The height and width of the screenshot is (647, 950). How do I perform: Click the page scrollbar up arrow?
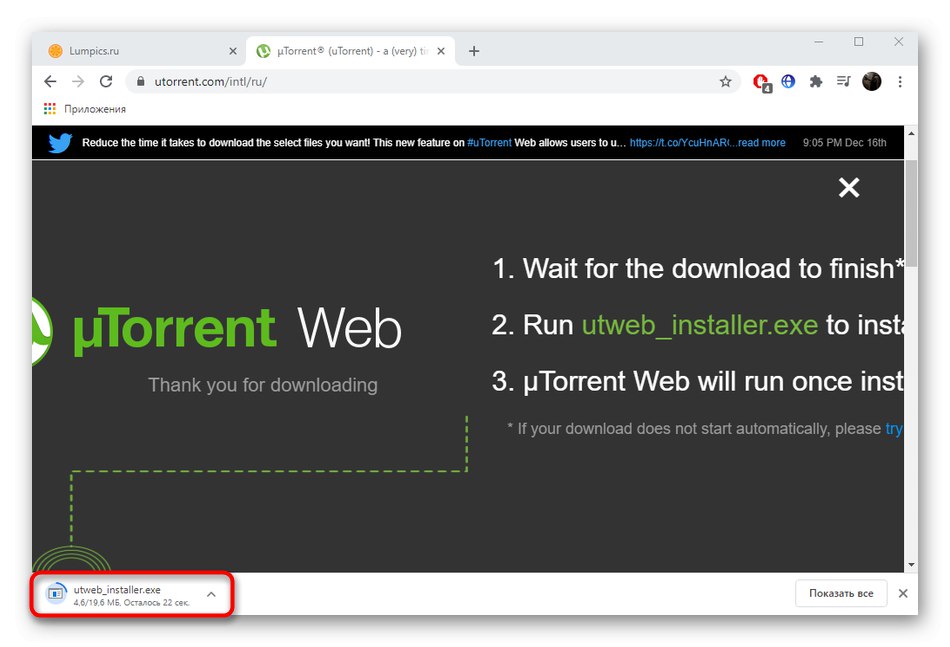coord(911,133)
